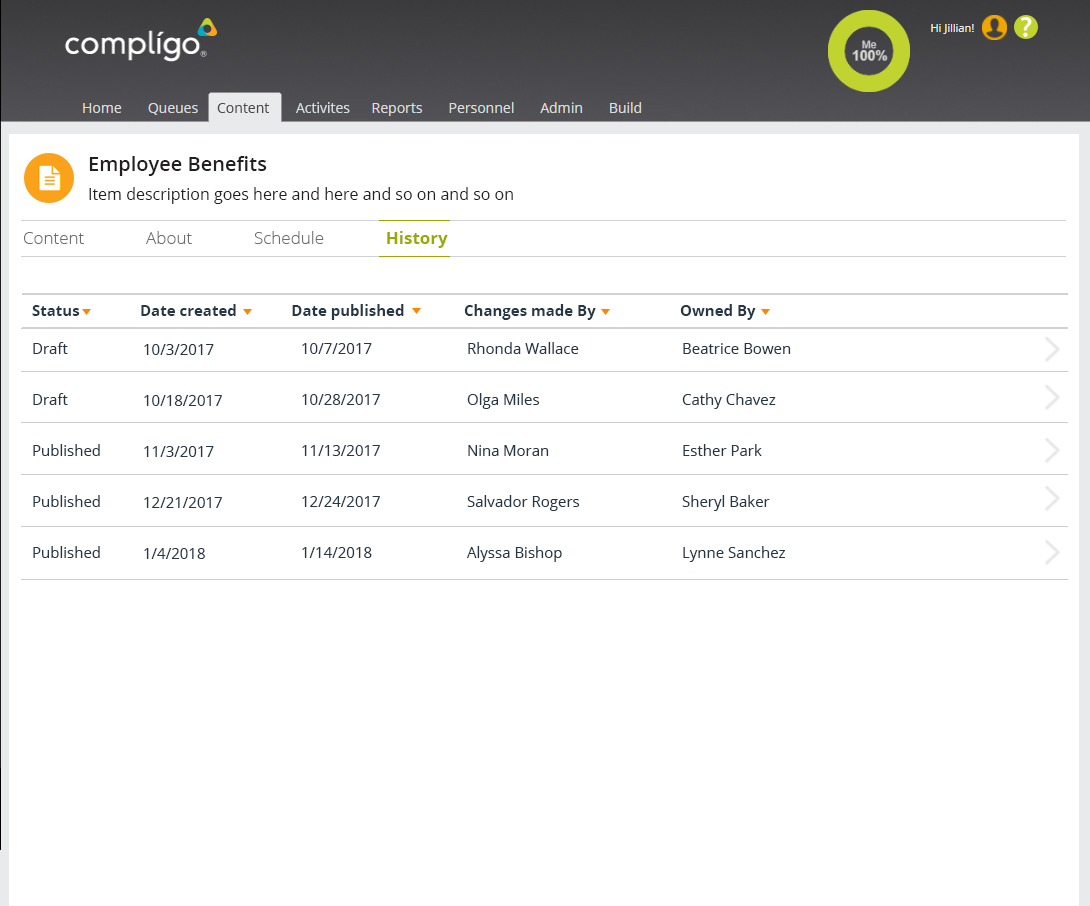This screenshot has width=1090, height=906.
Task: Go to the Personnel menu
Action: (x=481, y=108)
